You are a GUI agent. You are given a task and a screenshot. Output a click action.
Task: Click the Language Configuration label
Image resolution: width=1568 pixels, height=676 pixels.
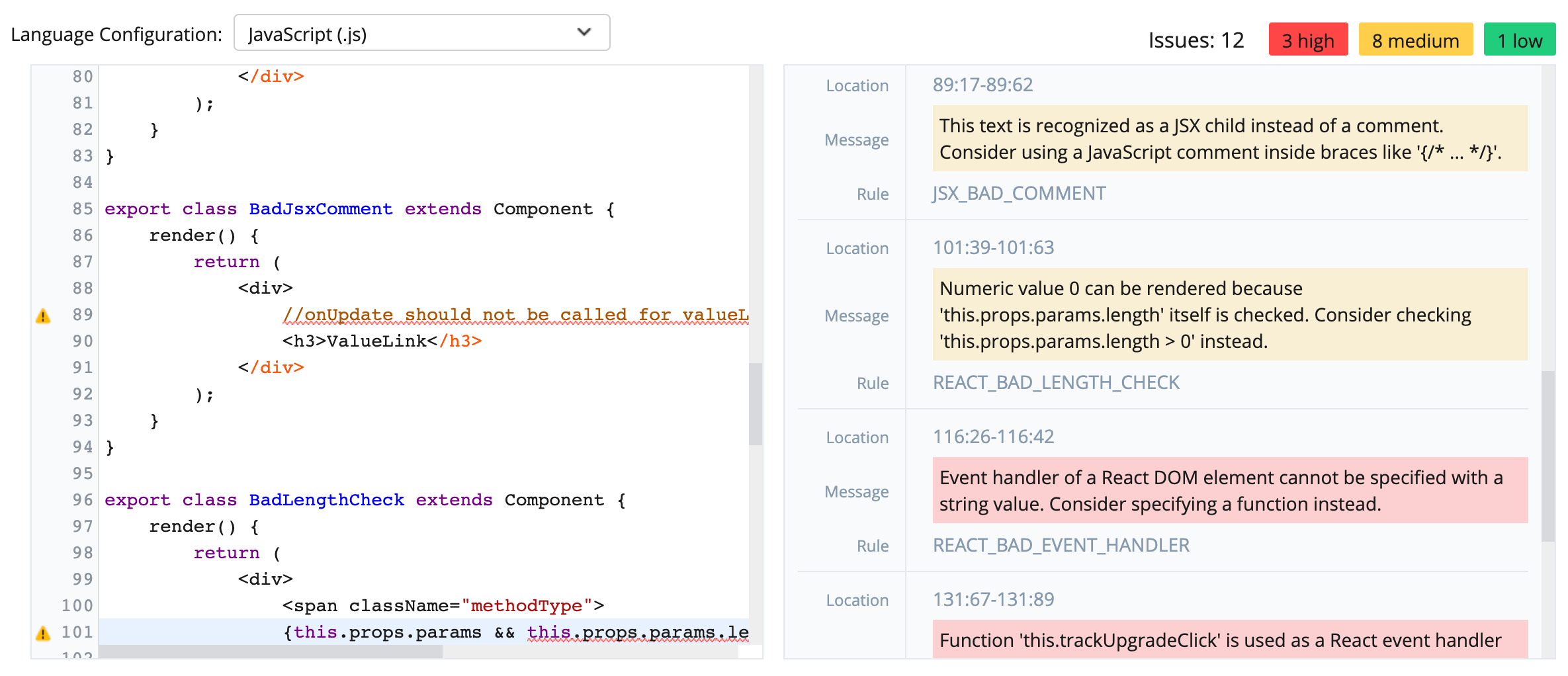point(116,34)
